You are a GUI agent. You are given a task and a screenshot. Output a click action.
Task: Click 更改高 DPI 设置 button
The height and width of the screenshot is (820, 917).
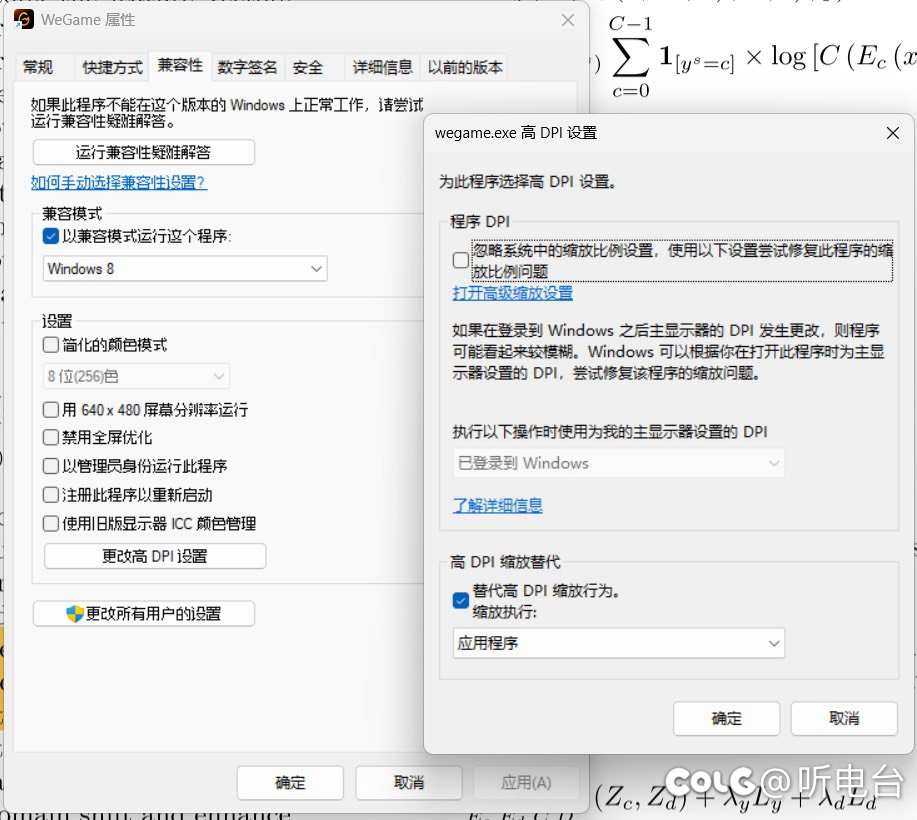(x=155, y=556)
